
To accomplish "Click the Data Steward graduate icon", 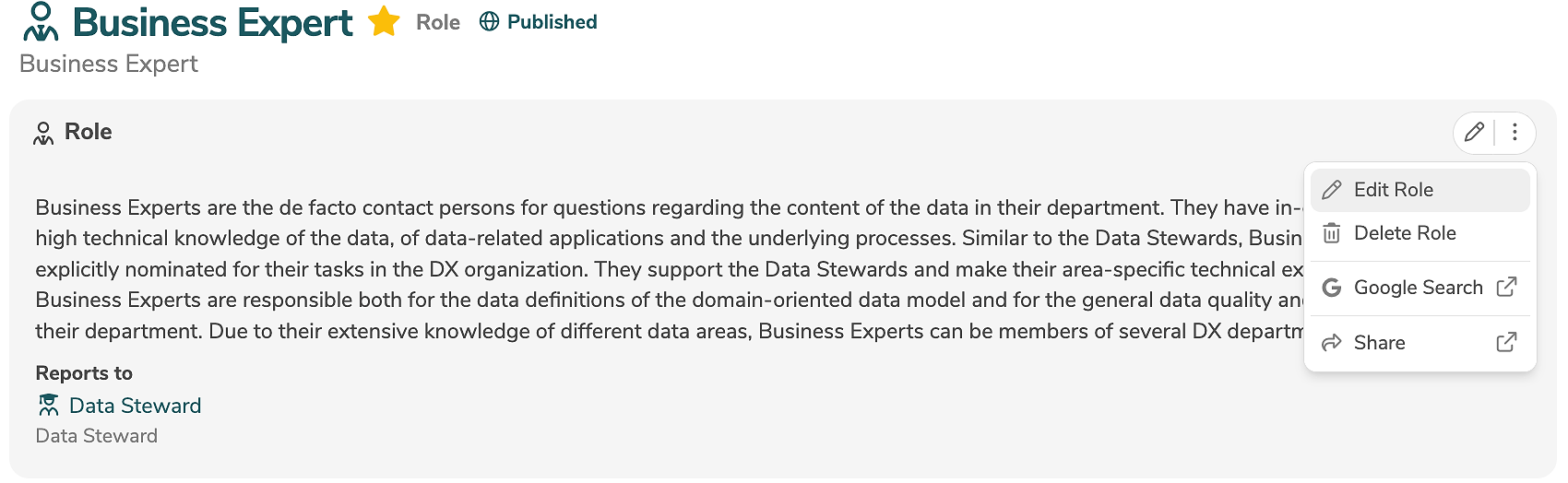I will click(48, 405).
